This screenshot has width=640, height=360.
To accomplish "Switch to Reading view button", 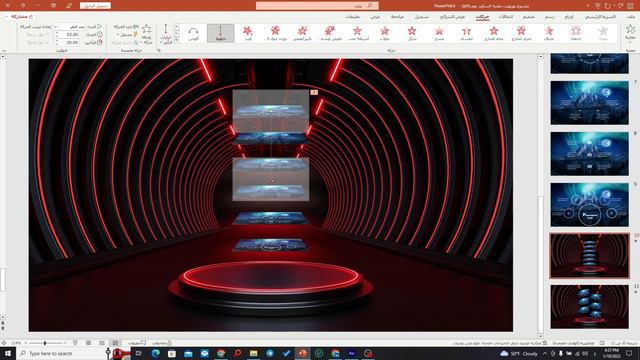I will (89, 343).
